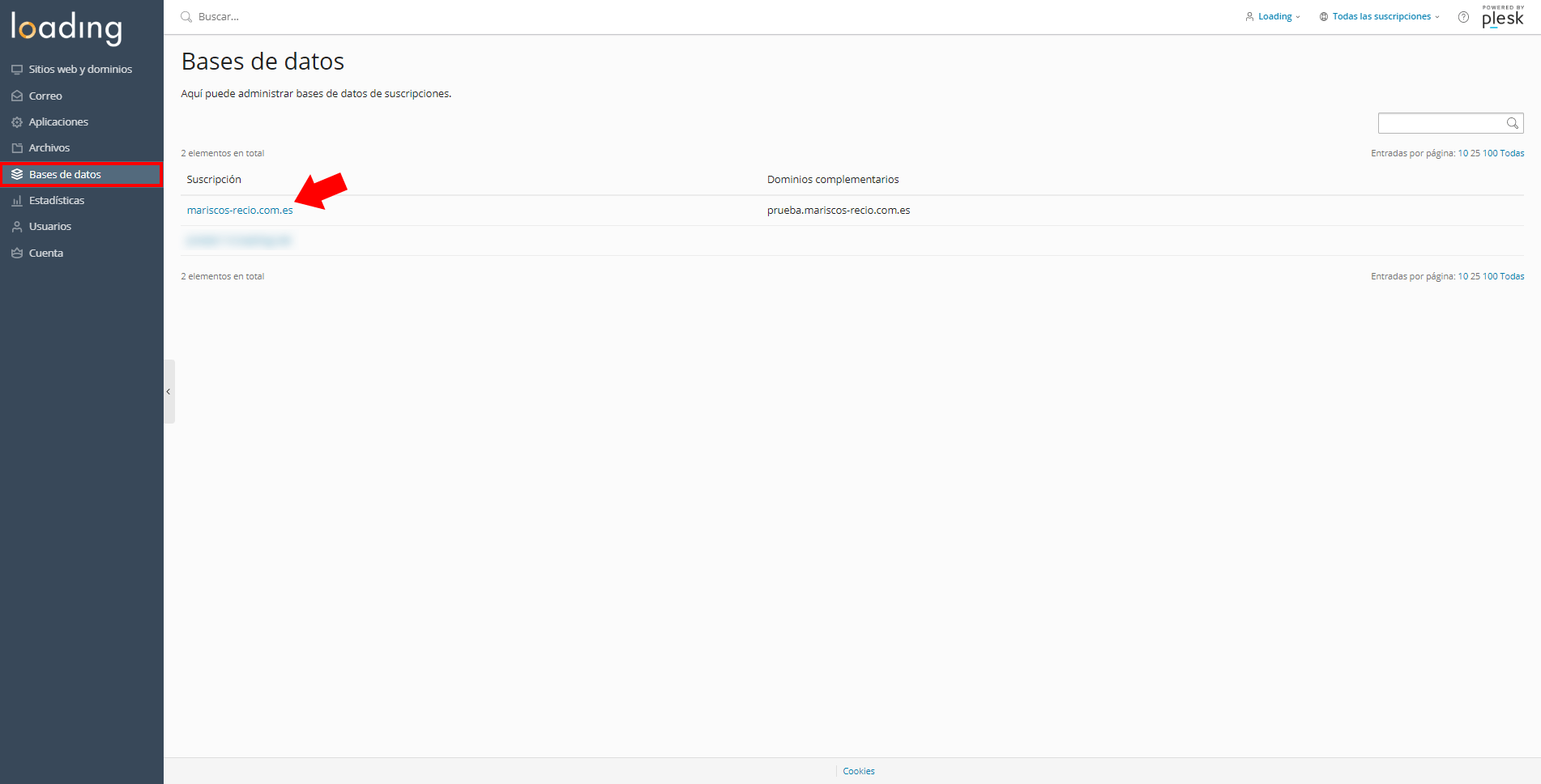Click the magnifier icon in list filter box

coord(1513,123)
